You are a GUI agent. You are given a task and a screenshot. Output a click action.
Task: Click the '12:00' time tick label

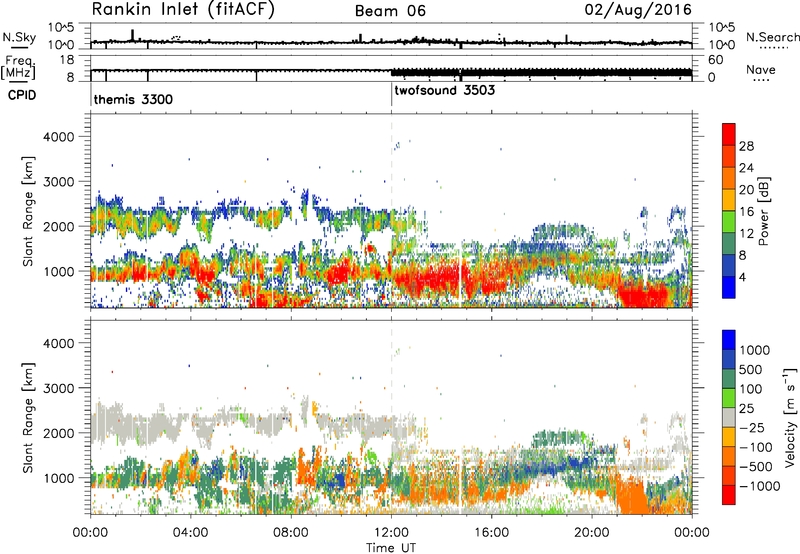tap(391, 533)
